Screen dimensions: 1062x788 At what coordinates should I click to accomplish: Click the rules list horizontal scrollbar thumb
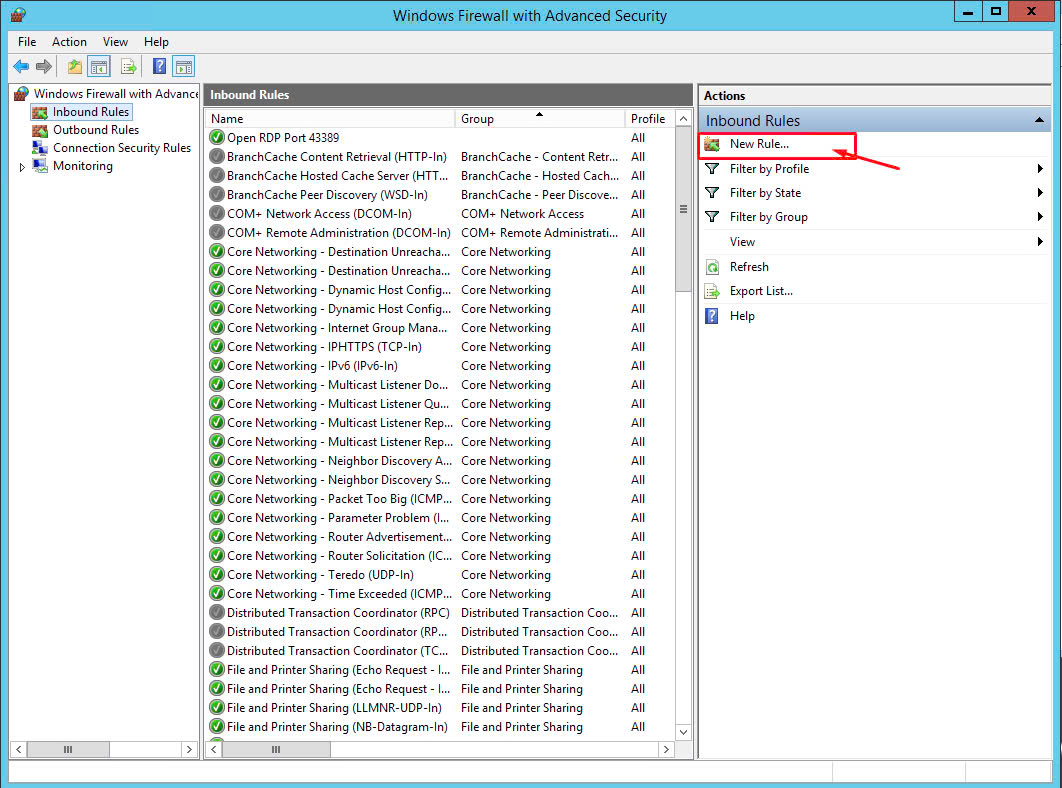point(276,749)
